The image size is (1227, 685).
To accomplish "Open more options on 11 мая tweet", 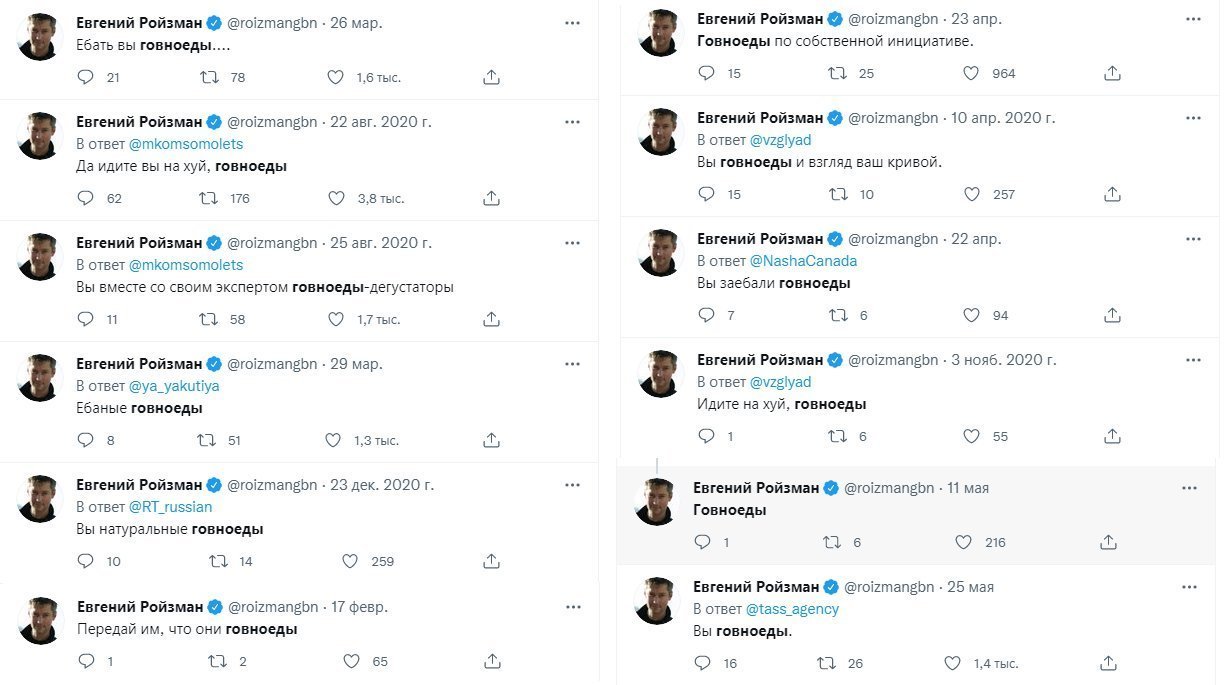I will point(1189,488).
